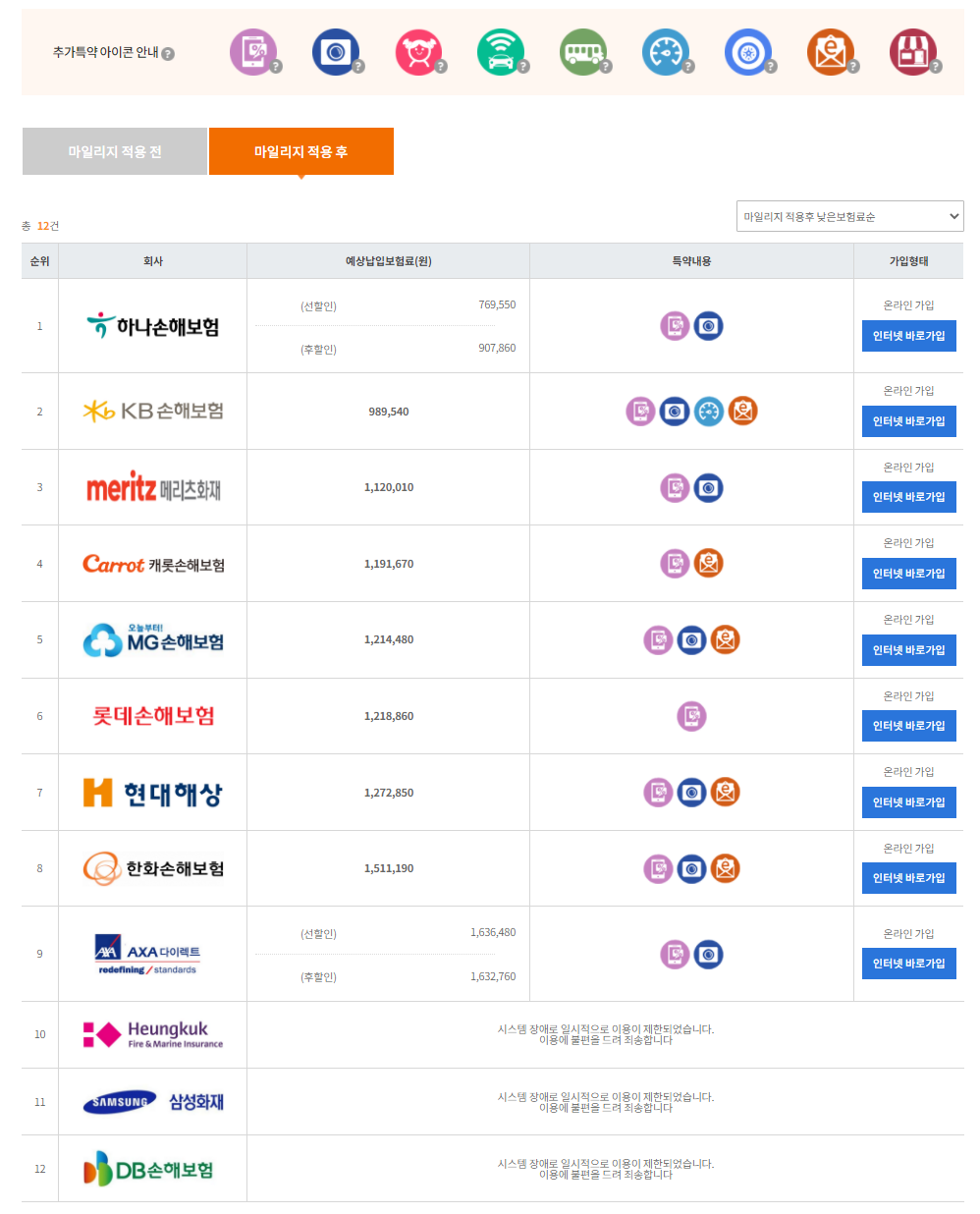Viewport: 980px width, 1214px height.
Task: Click the purple mileage icon in the MG손해보험 row
Action: [x=658, y=640]
